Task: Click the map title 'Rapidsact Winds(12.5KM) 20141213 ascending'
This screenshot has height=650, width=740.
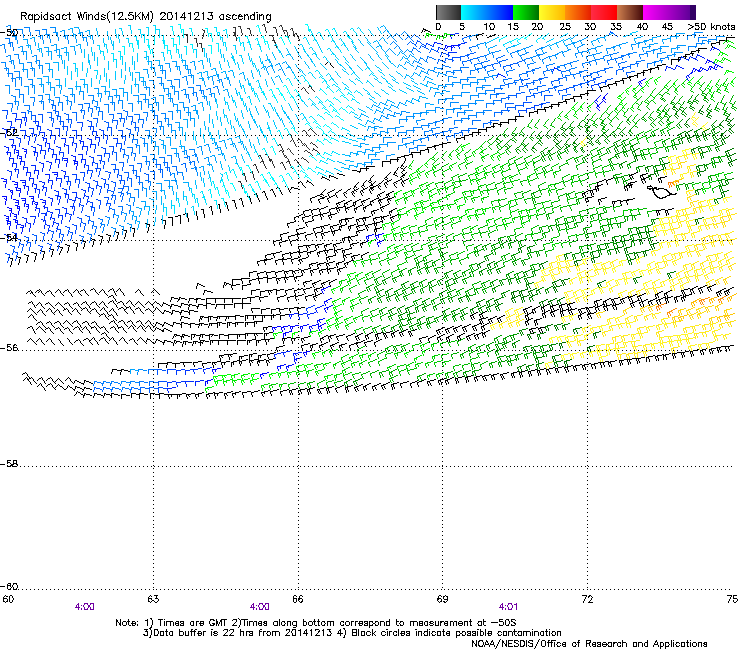Action: 146,17
